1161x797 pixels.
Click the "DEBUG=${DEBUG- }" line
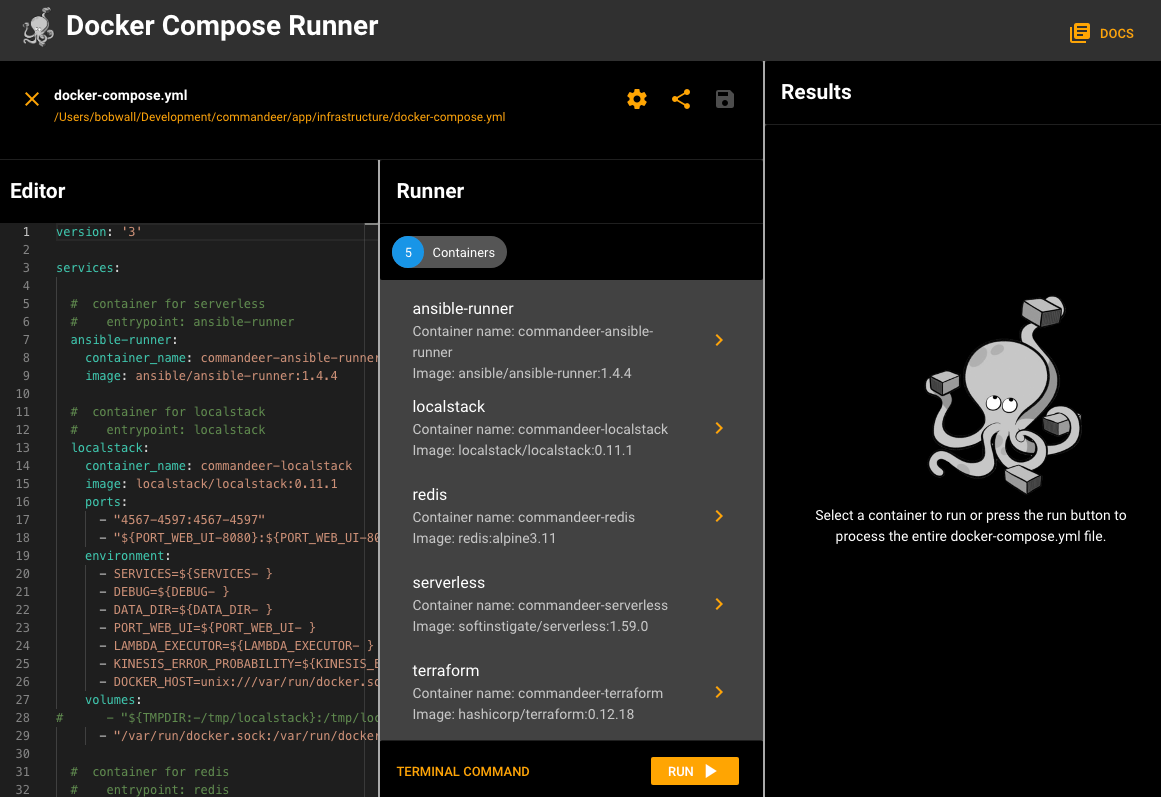point(164,592)
